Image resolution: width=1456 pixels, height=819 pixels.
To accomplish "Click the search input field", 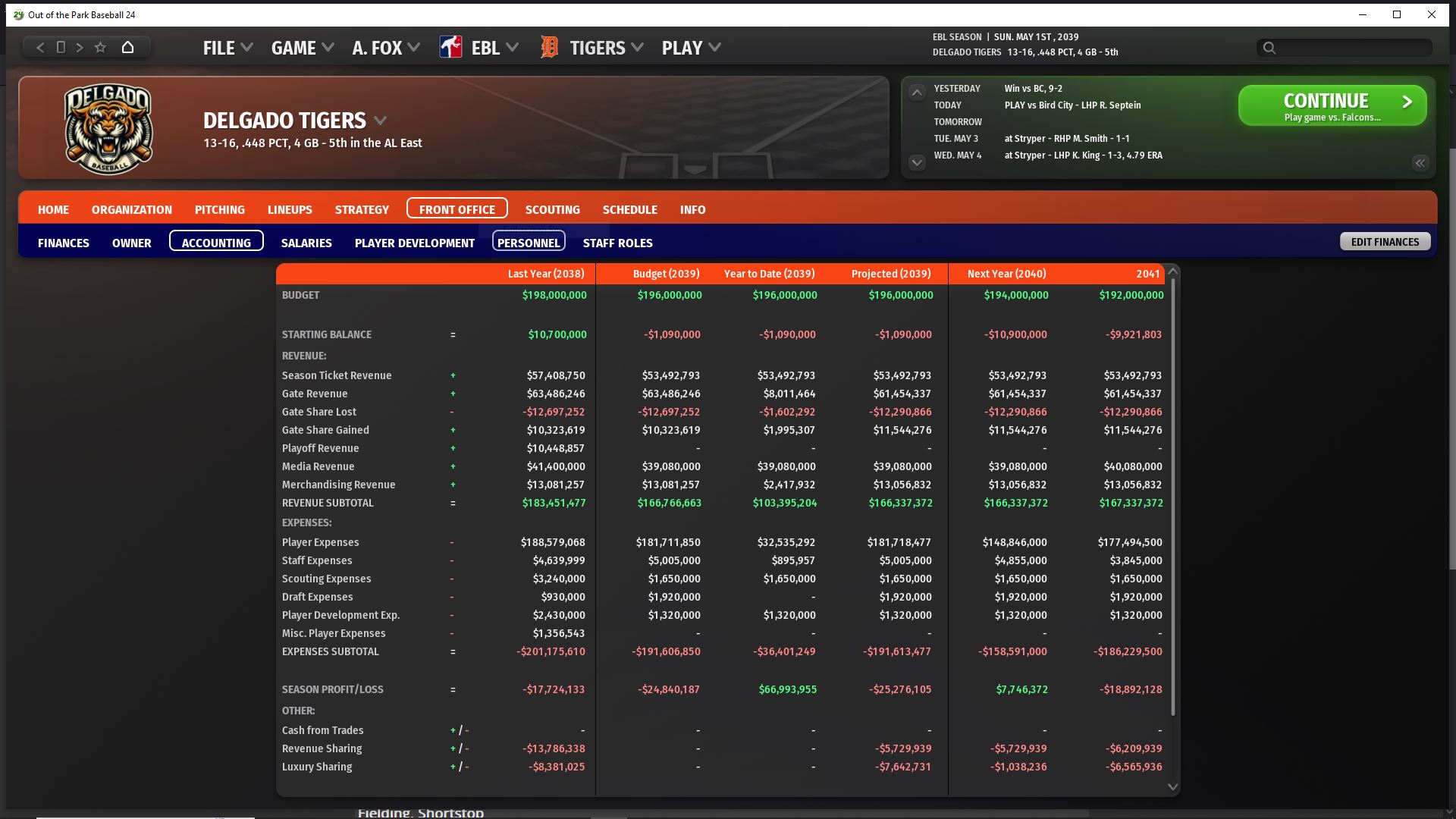I will coord(1350,48).
